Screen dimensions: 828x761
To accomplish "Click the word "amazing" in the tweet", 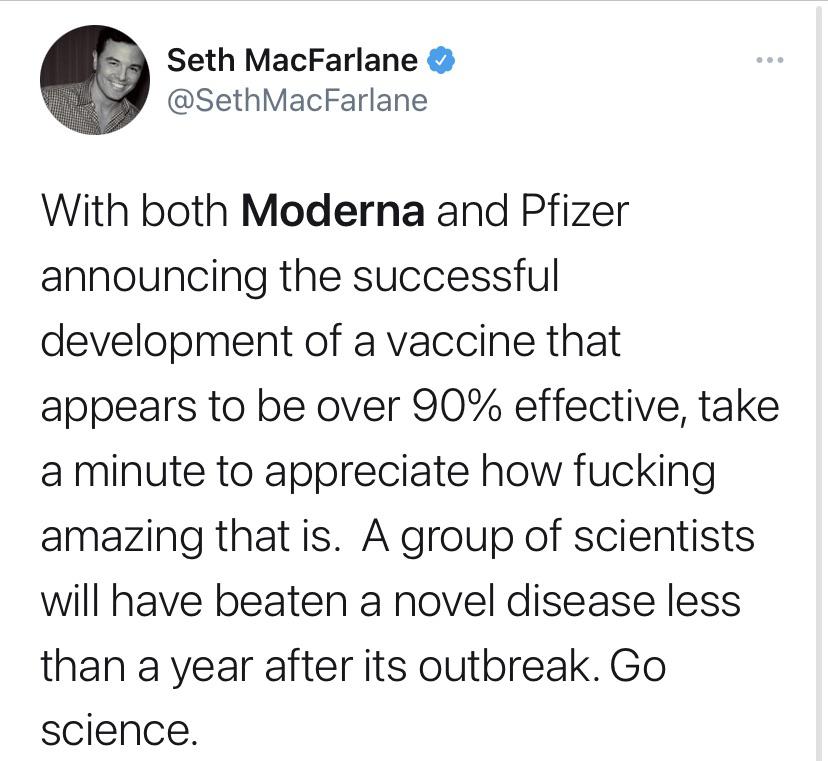I will tap(122, 536).
